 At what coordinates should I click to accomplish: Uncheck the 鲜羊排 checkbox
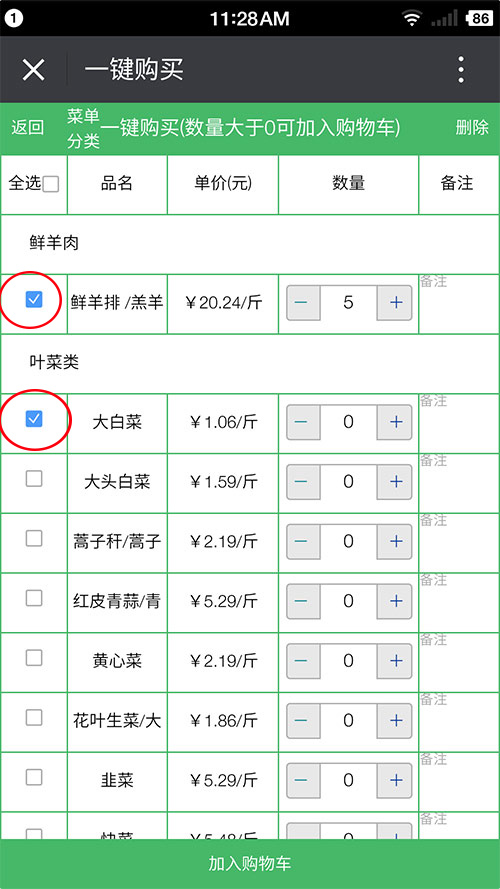coord(34,299)
